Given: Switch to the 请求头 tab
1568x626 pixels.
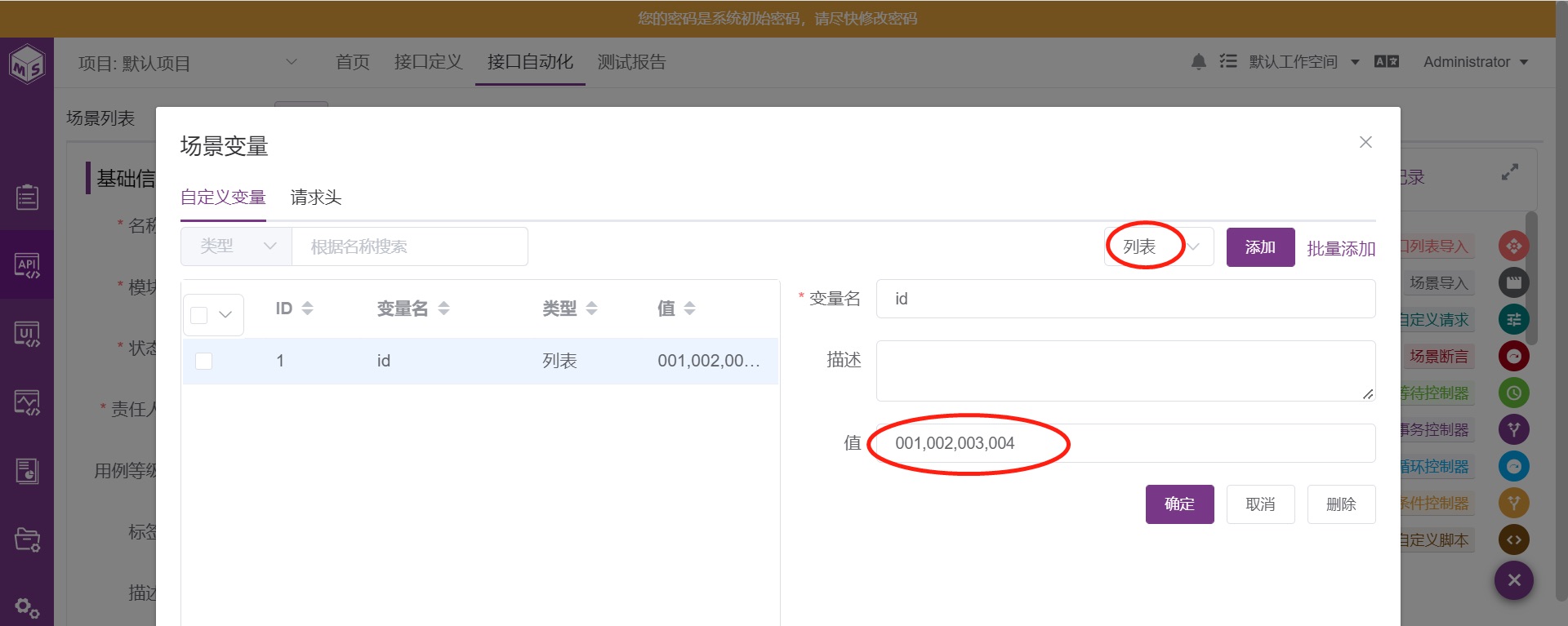Looking at the screenshot, I should coord(316,198).
